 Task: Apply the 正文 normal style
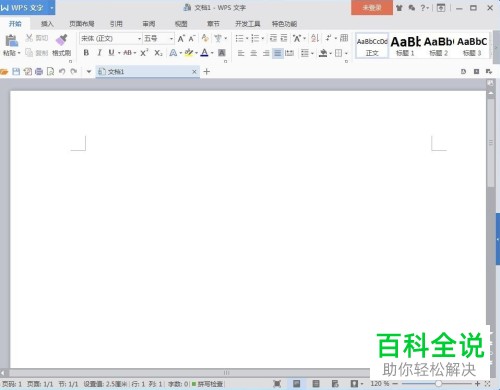[x=372, y=46]
